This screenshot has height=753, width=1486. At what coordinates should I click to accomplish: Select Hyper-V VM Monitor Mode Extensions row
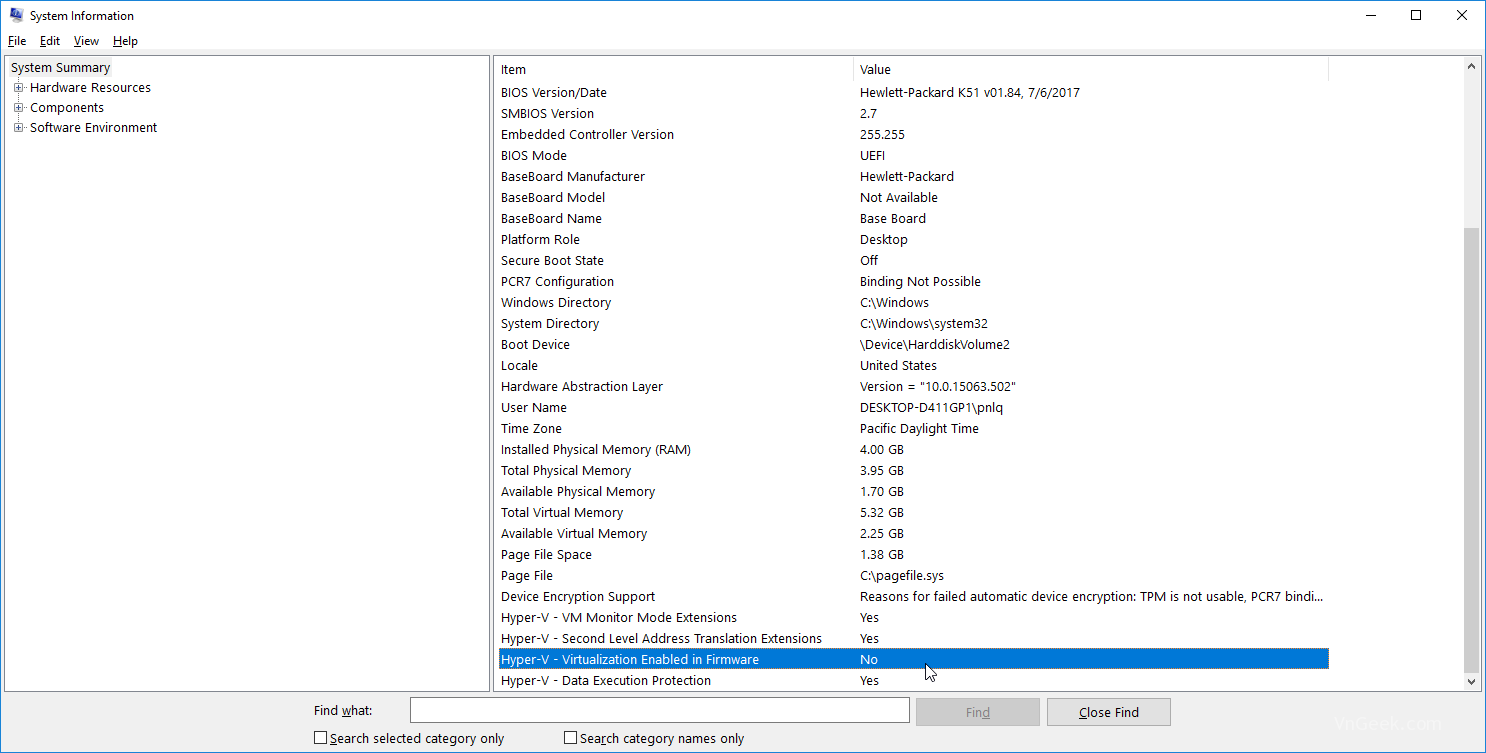pyautogui.click(x=913, y=618)
